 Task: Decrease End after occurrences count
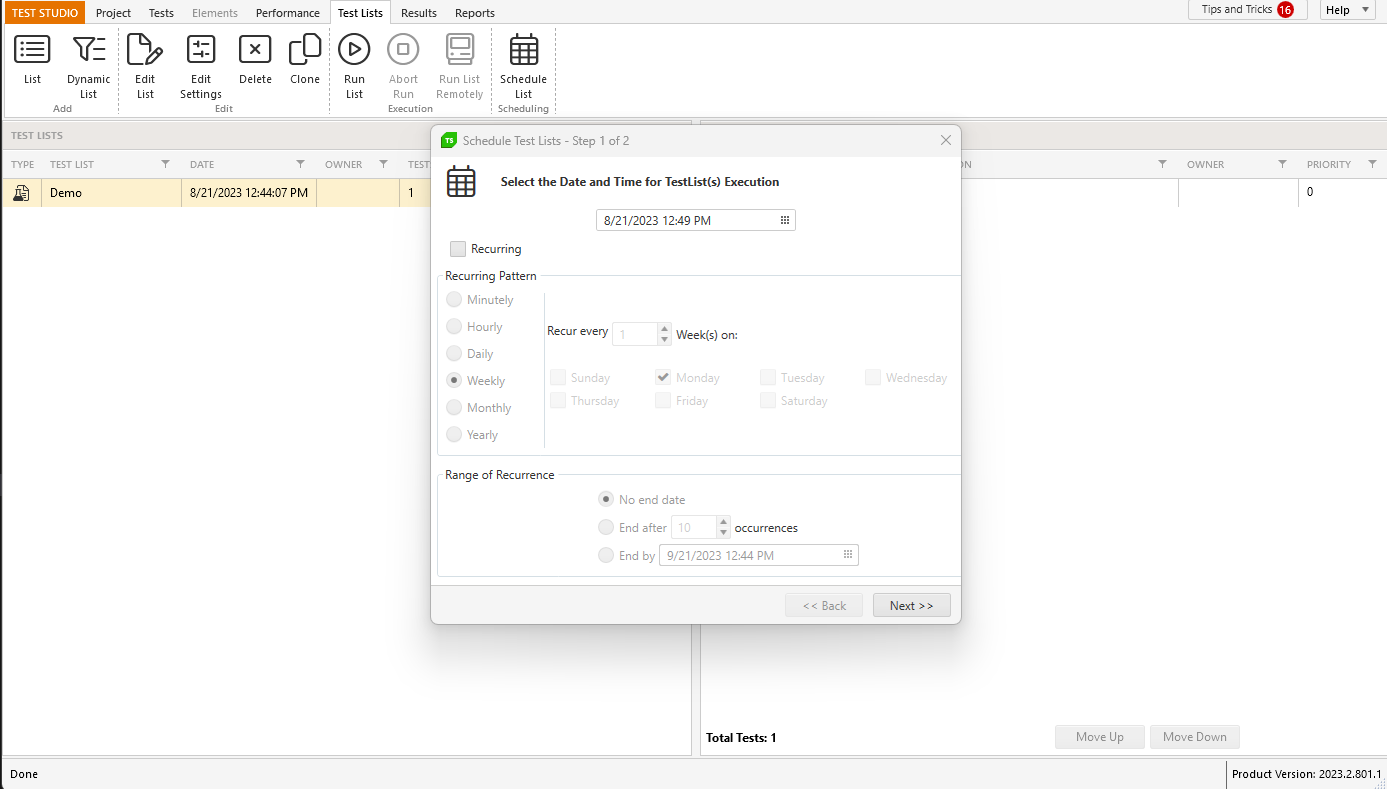pyautogui.click(x=724, y=533)
